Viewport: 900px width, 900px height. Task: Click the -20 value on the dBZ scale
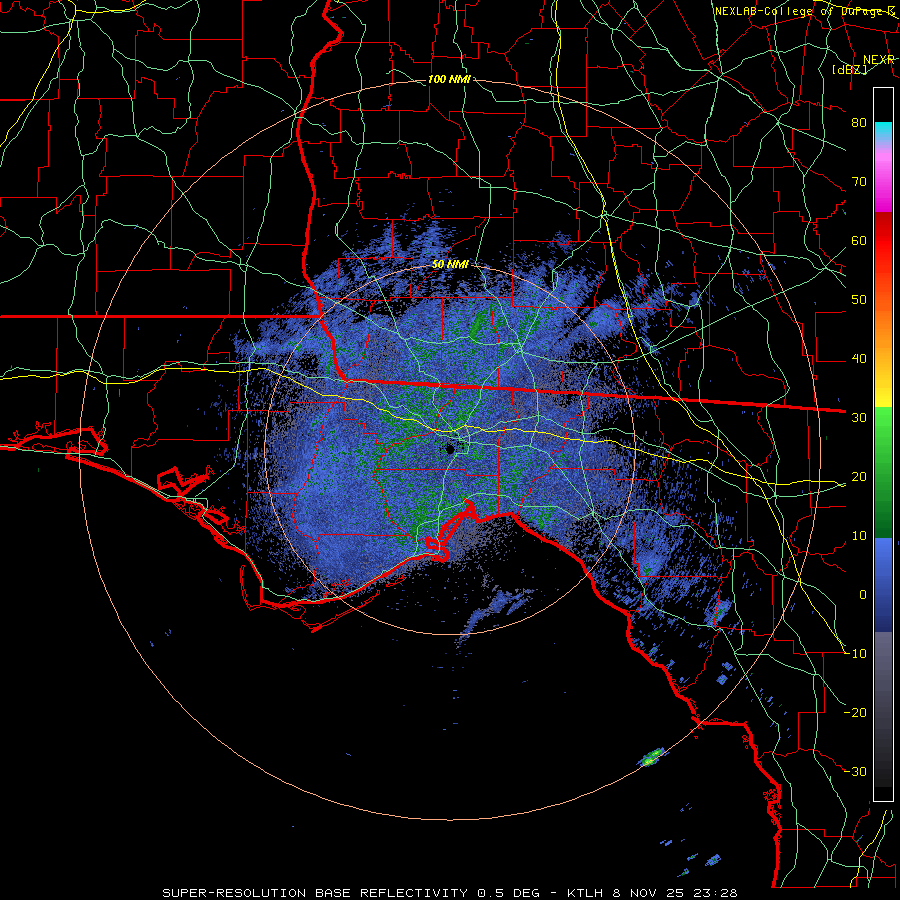click(855, 712)
